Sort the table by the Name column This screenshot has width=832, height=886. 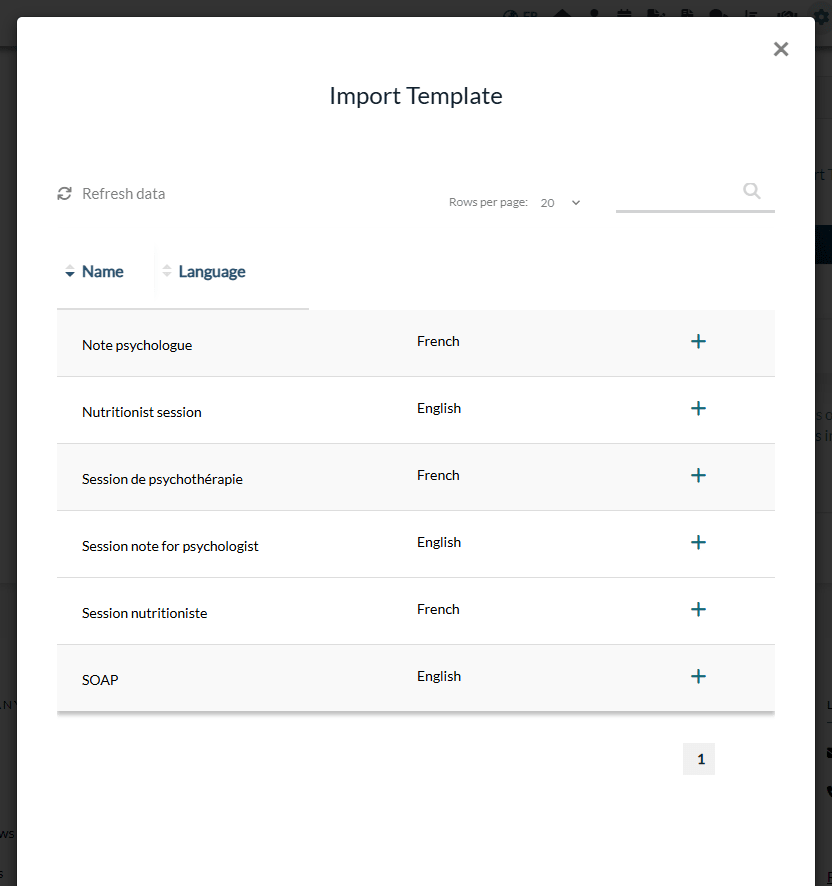point(102,272)
